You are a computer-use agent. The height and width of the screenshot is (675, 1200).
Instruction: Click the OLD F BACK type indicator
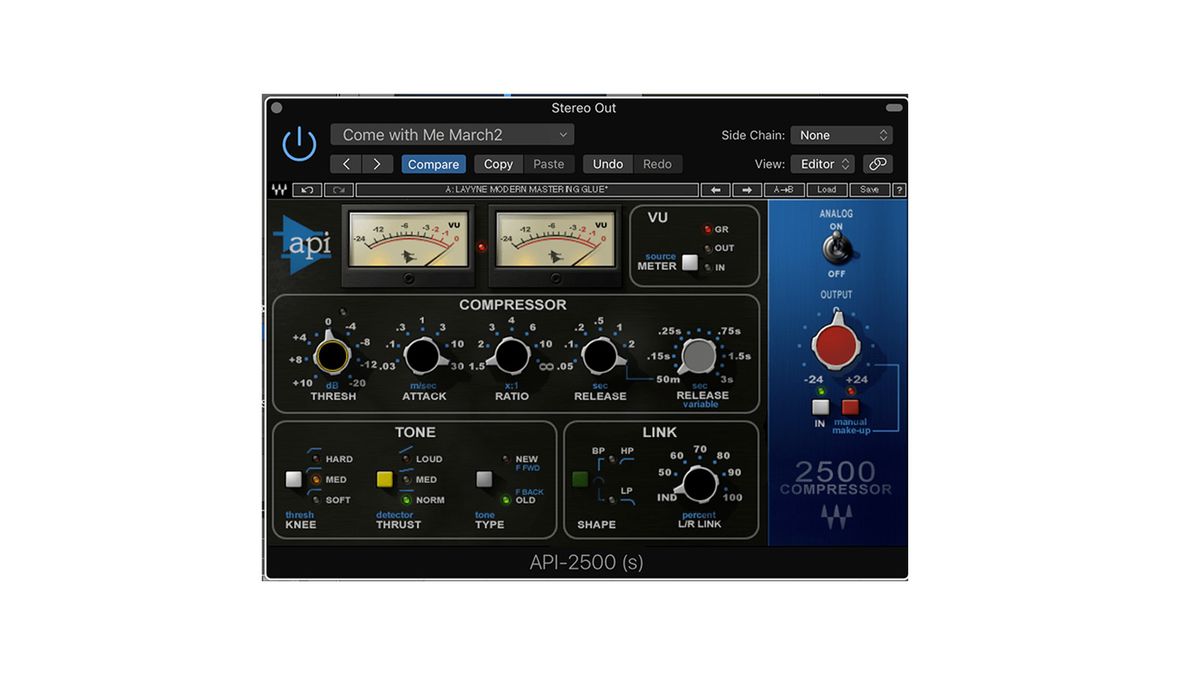506,500
